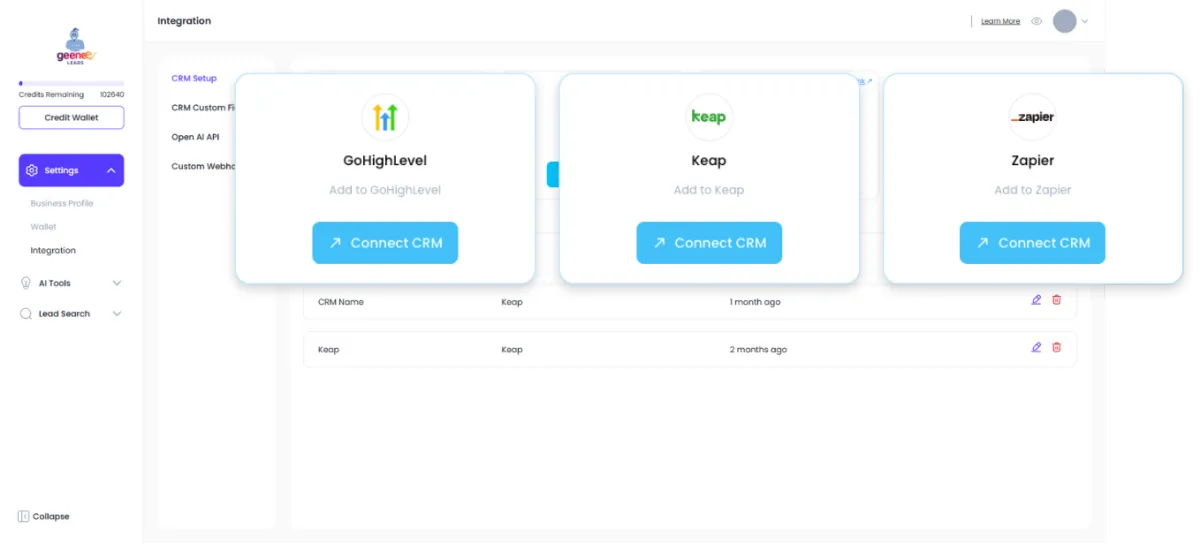
Task: Edit the Keap row from 2 months ago
Action: pos(1036,348)
